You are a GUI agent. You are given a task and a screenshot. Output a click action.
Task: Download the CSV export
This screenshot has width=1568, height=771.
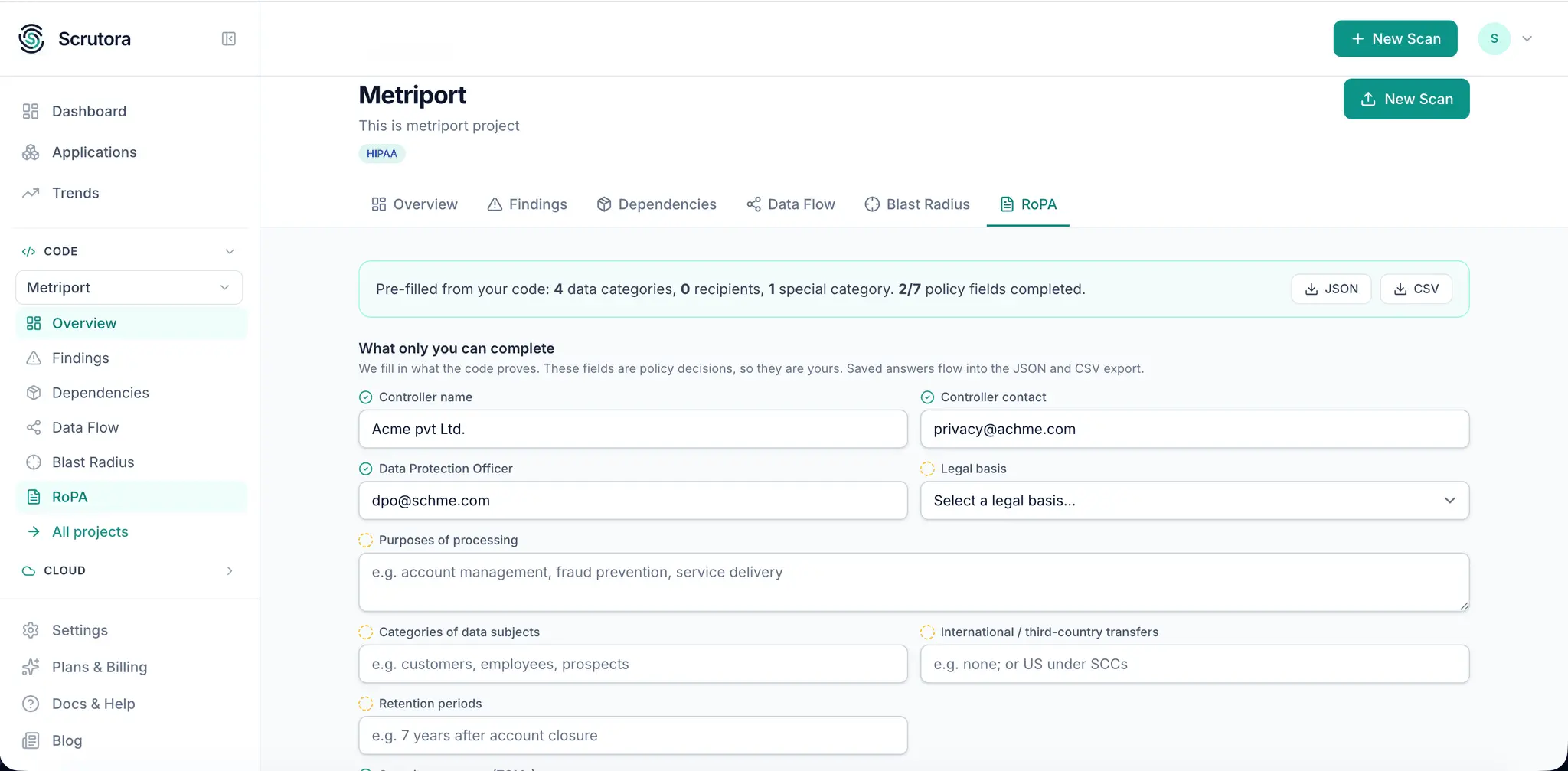coord(1416,289)
